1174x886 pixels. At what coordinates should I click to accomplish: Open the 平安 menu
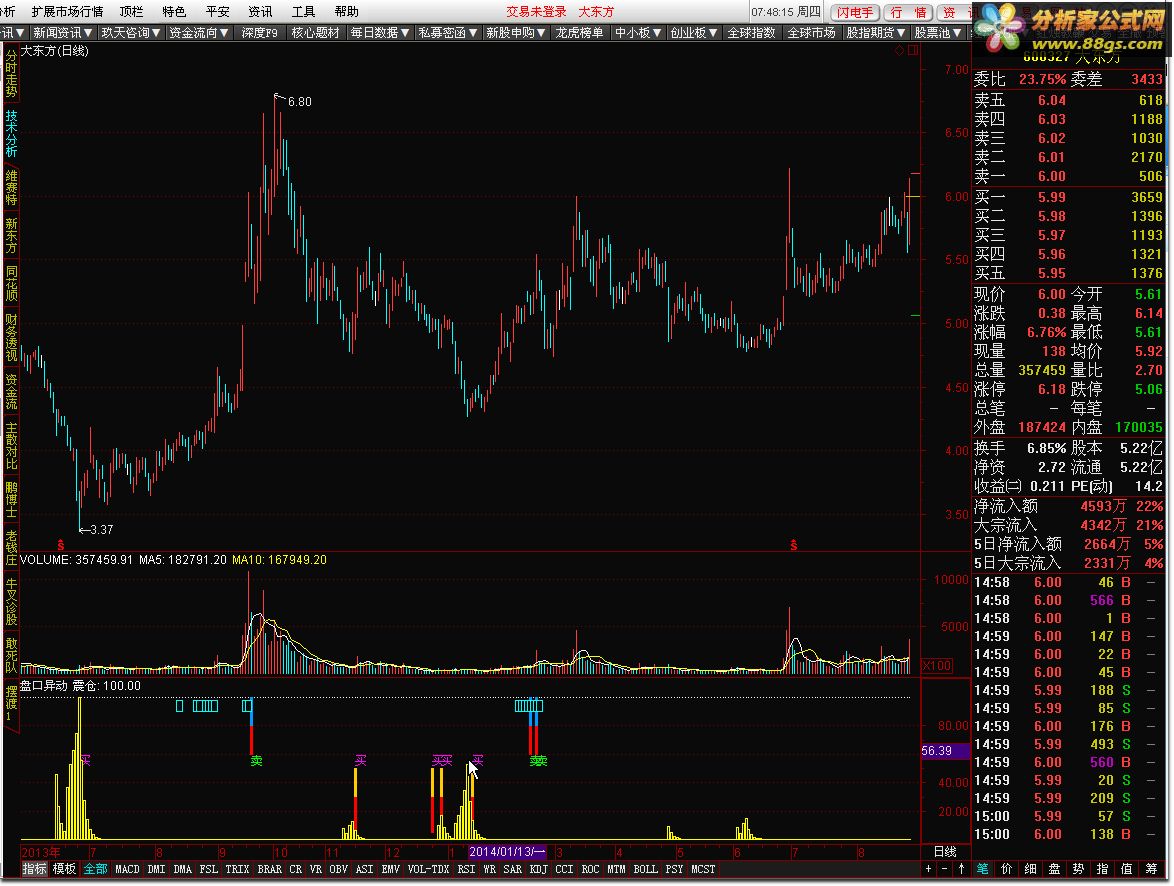[218, 11]
